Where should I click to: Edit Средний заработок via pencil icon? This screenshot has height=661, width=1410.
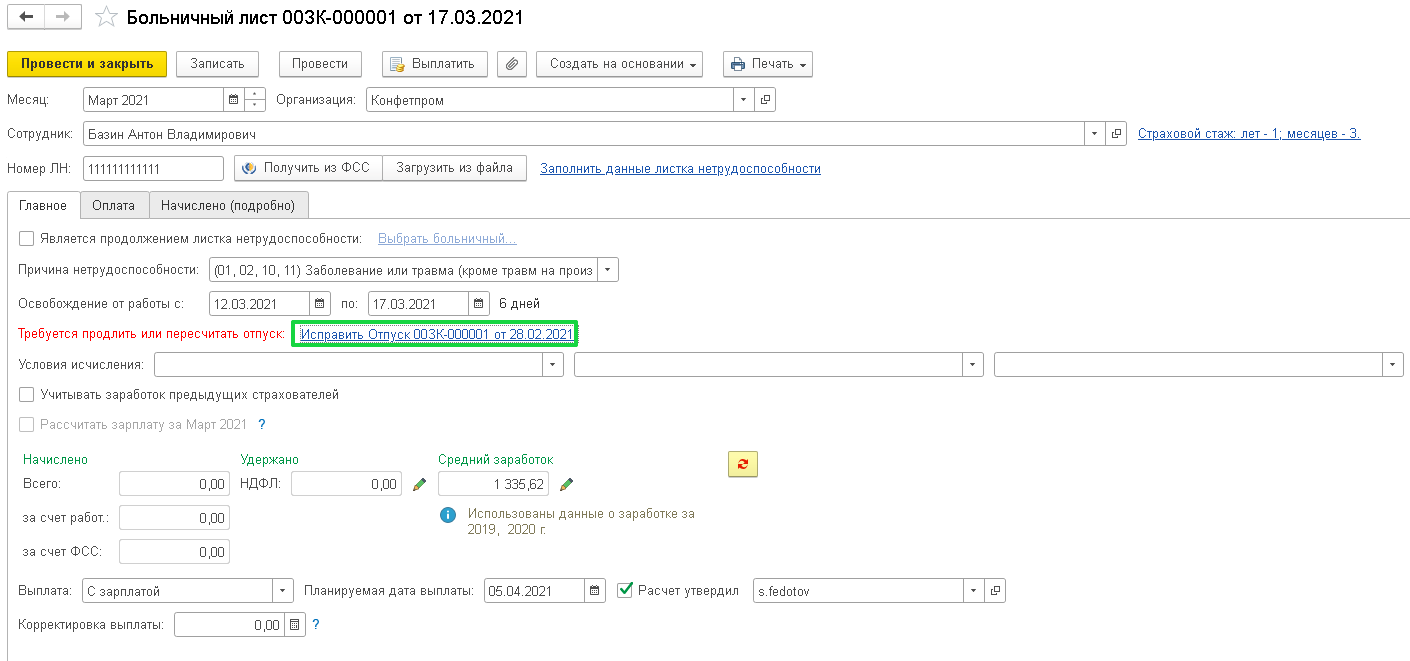pyautogui.click(x=566, y=484)
